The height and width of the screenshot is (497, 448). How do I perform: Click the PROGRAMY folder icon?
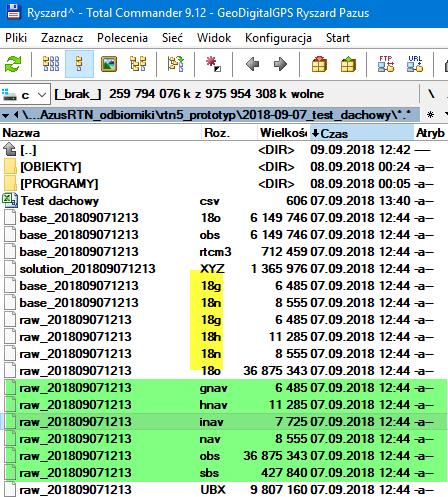click(x=10, y=184)
